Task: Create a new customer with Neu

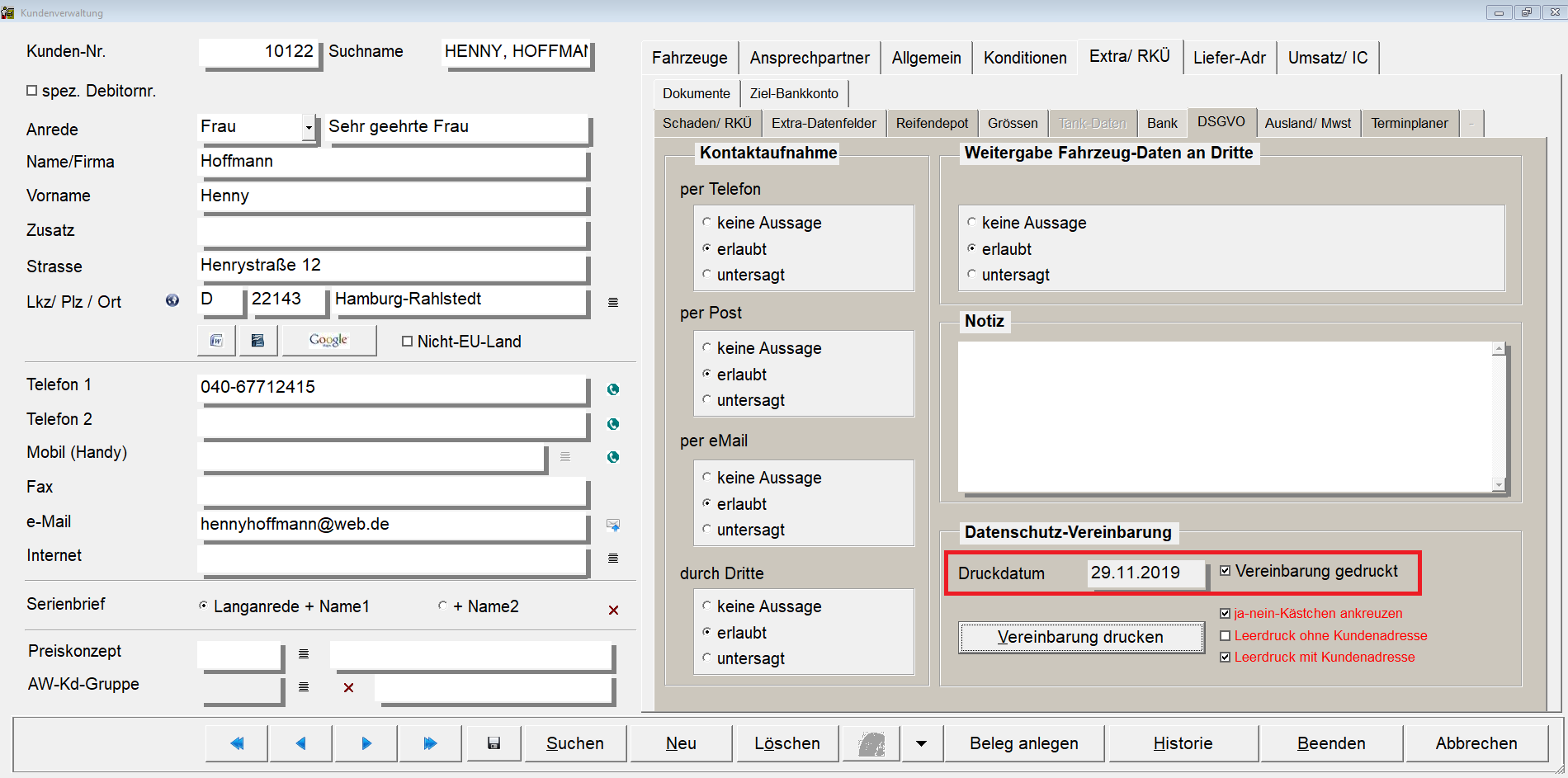Action: [x=681, y=743]
